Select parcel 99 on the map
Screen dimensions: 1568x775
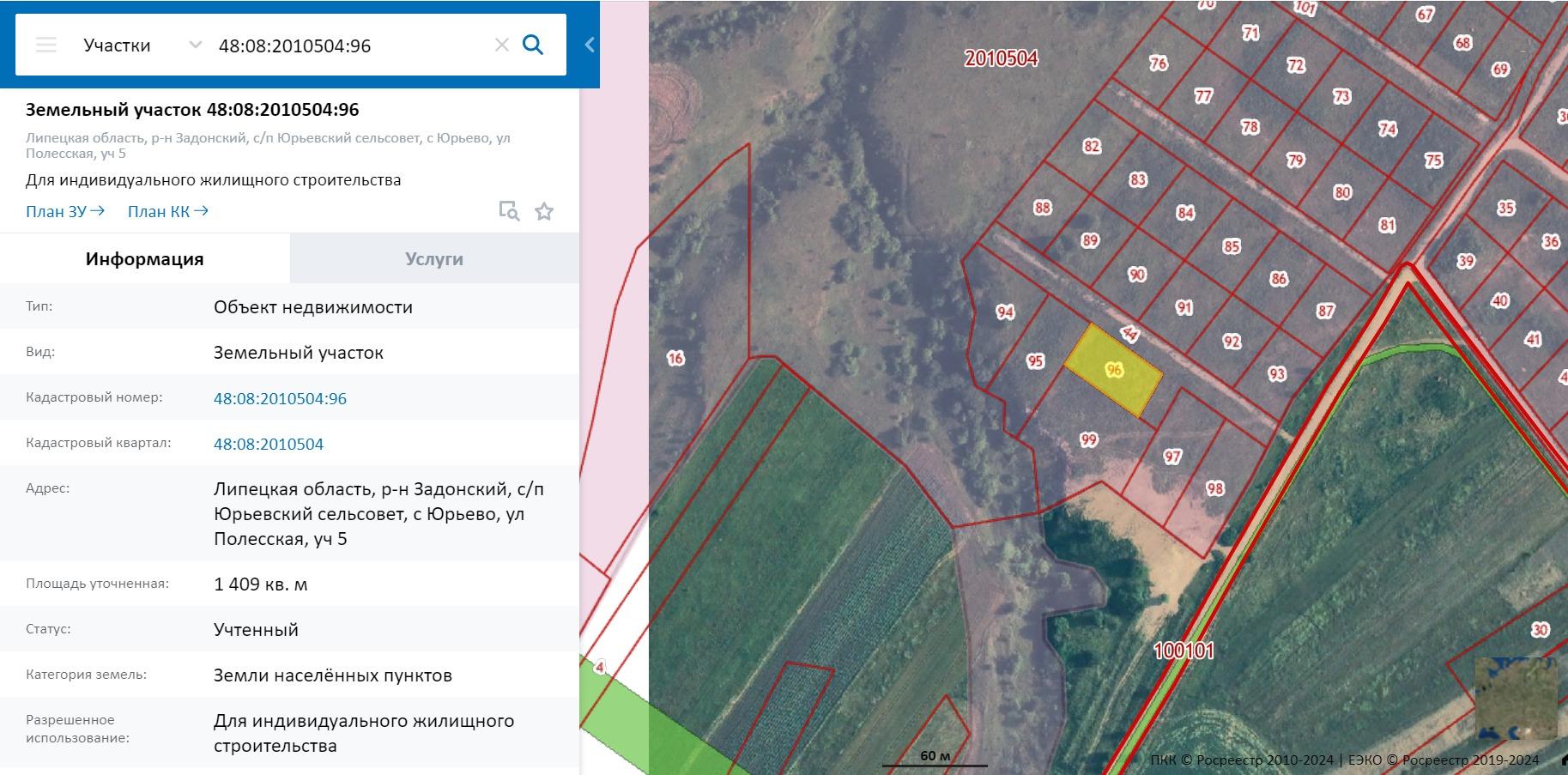click(1088, 440)
